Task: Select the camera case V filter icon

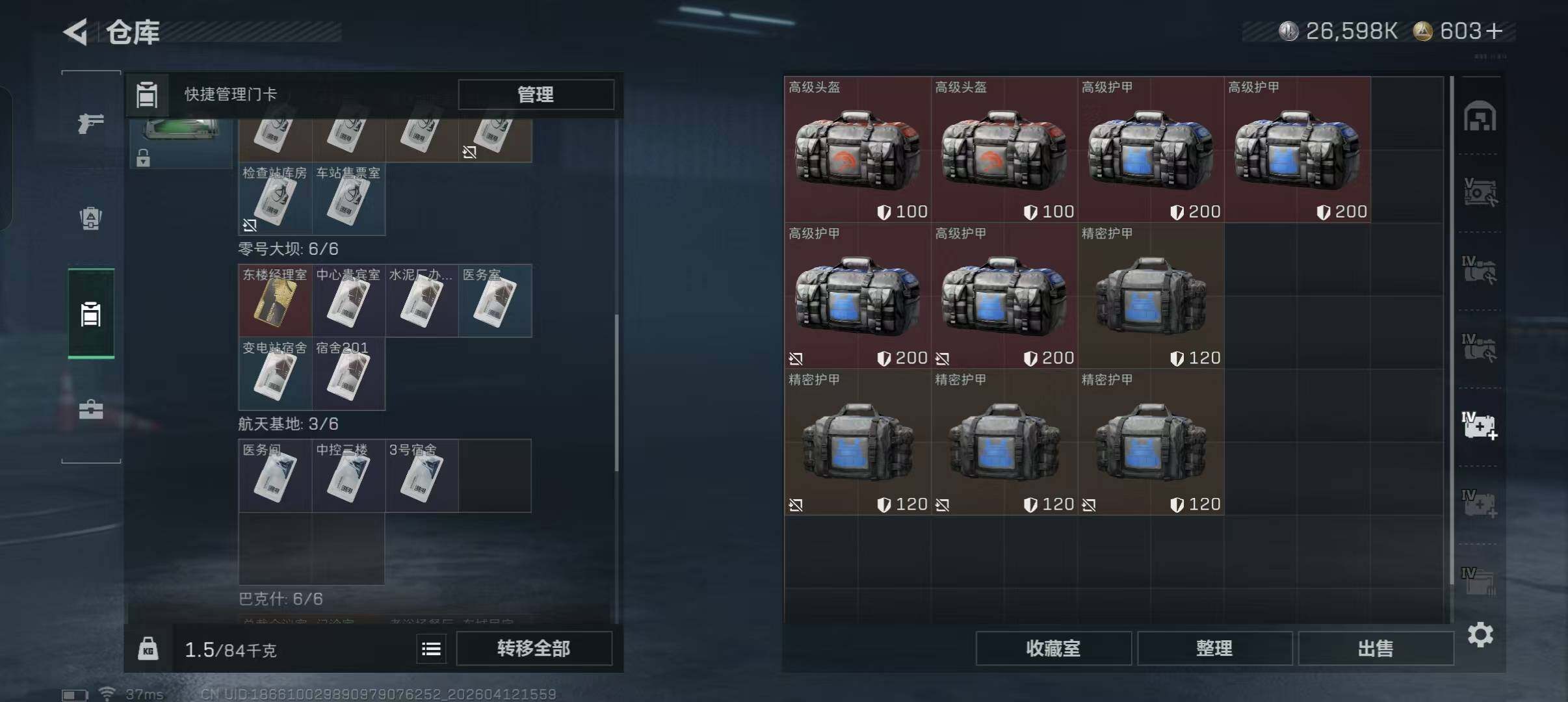Action: [1480, 192]
